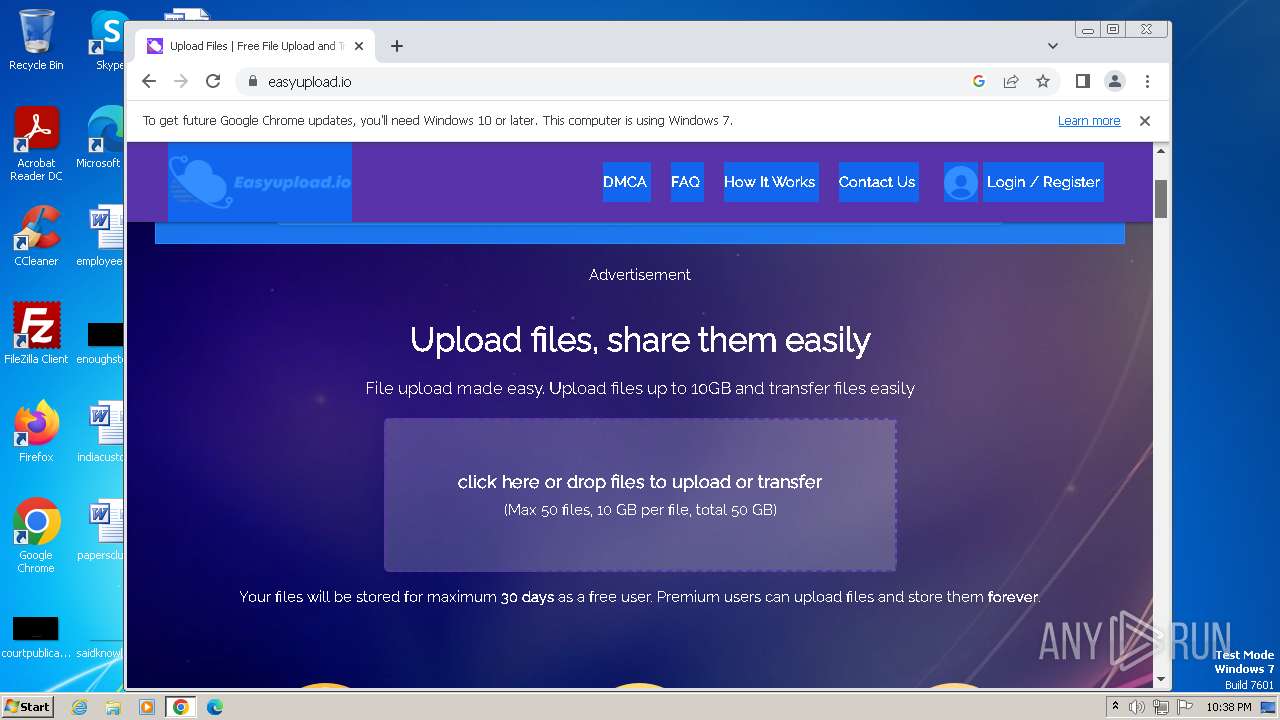1280x720 pixels.
Task: Open the Chrome profile avatar
Action: [1115, 82]
